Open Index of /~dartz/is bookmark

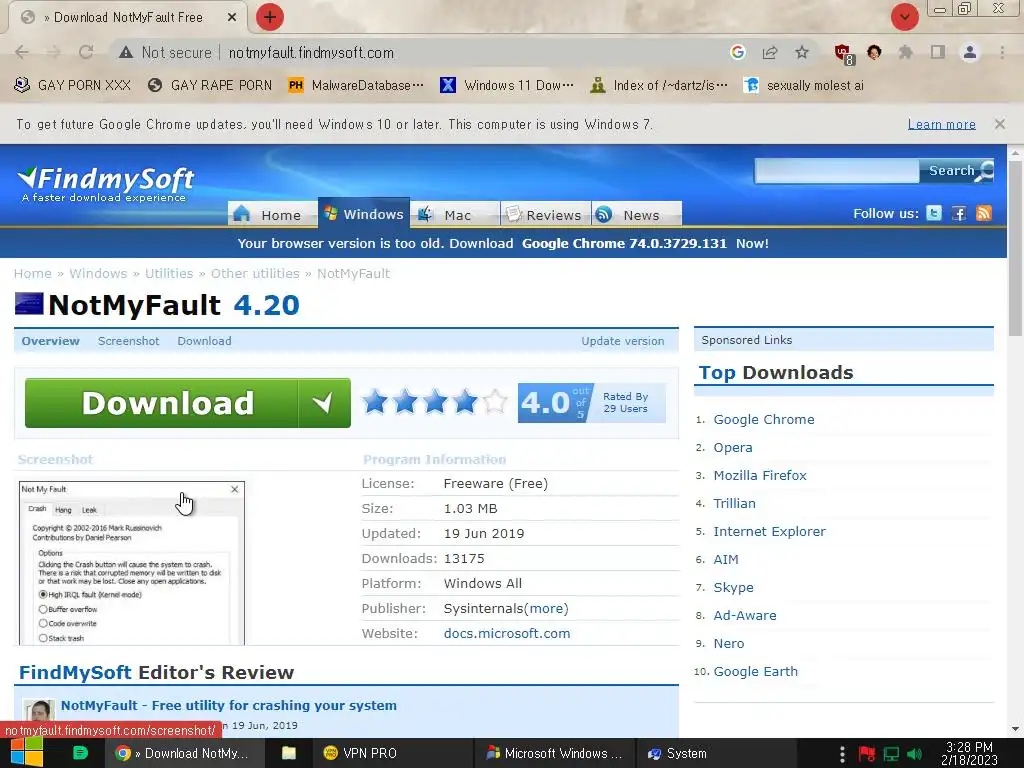pos(659,86)
